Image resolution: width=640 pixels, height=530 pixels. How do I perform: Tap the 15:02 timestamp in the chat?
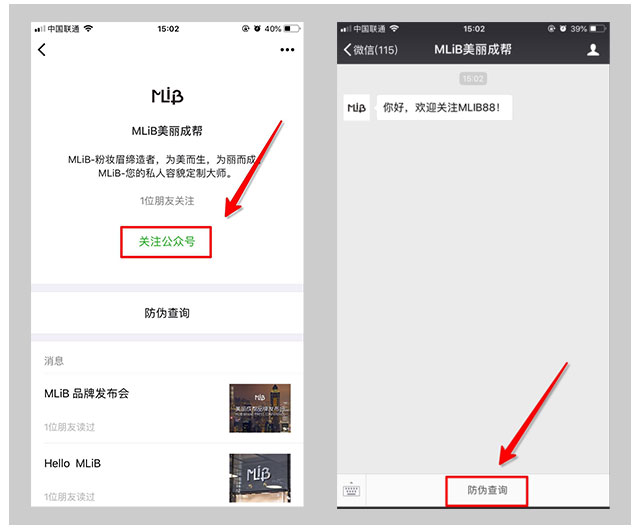pyautogui.click(x=473, y=78)
